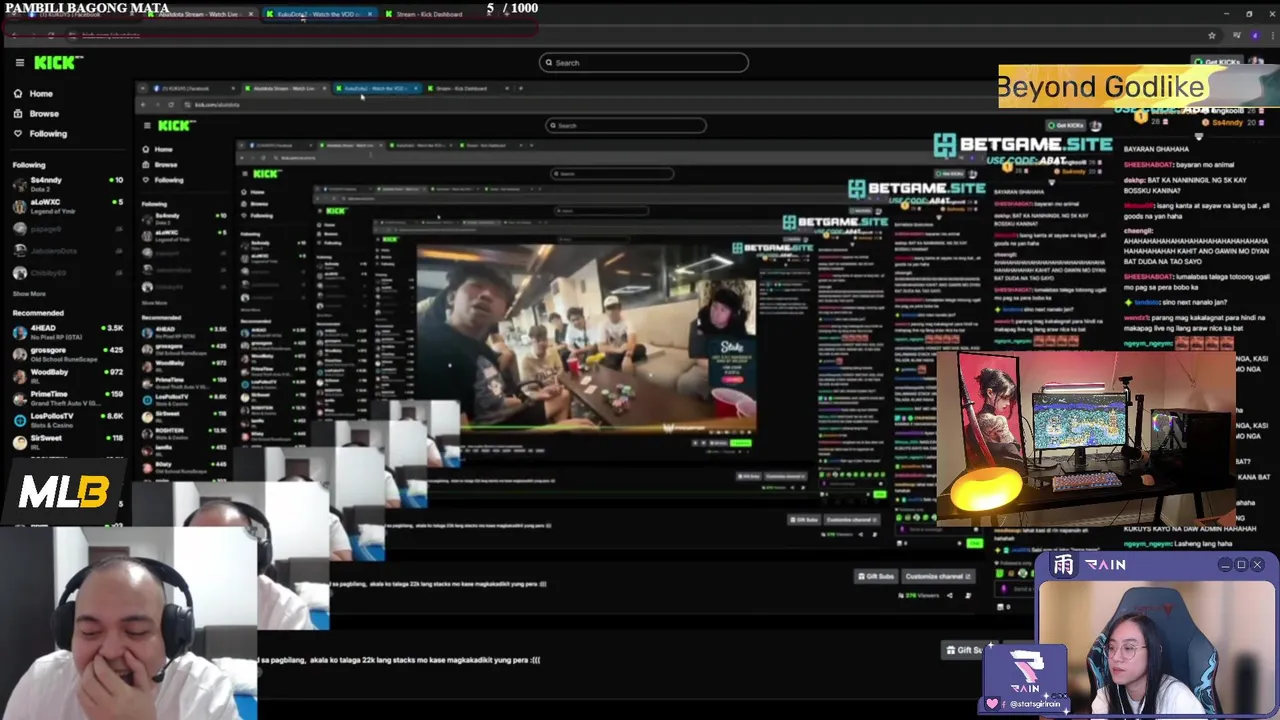Viewport: 1280px width, 720px height.
Task: Open 4HEAD recommended channel
Action: pos(67,332)
